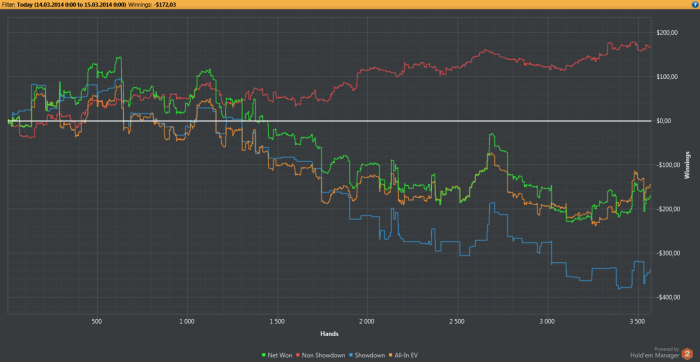
Task: Click the 1 000 hands axis tick label
Action: (187, 321)
